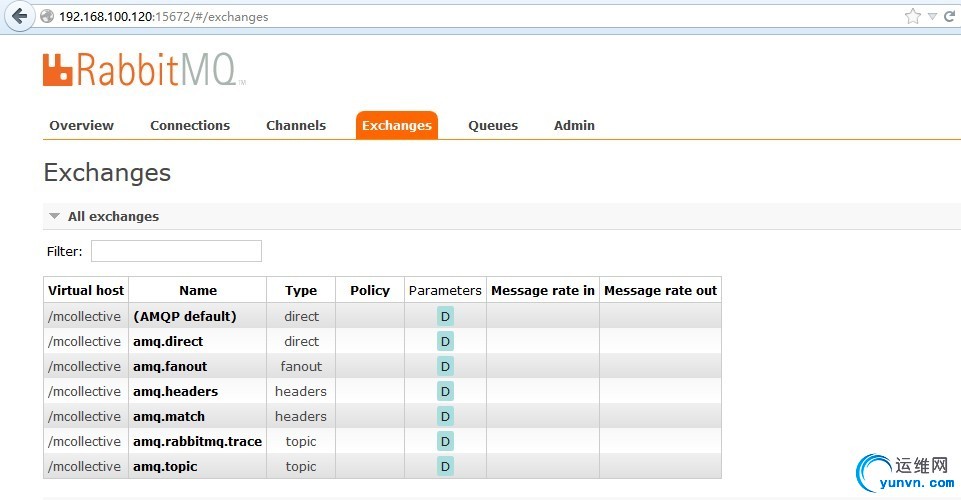Open the amq.headers exchange

tap(175, 392)
